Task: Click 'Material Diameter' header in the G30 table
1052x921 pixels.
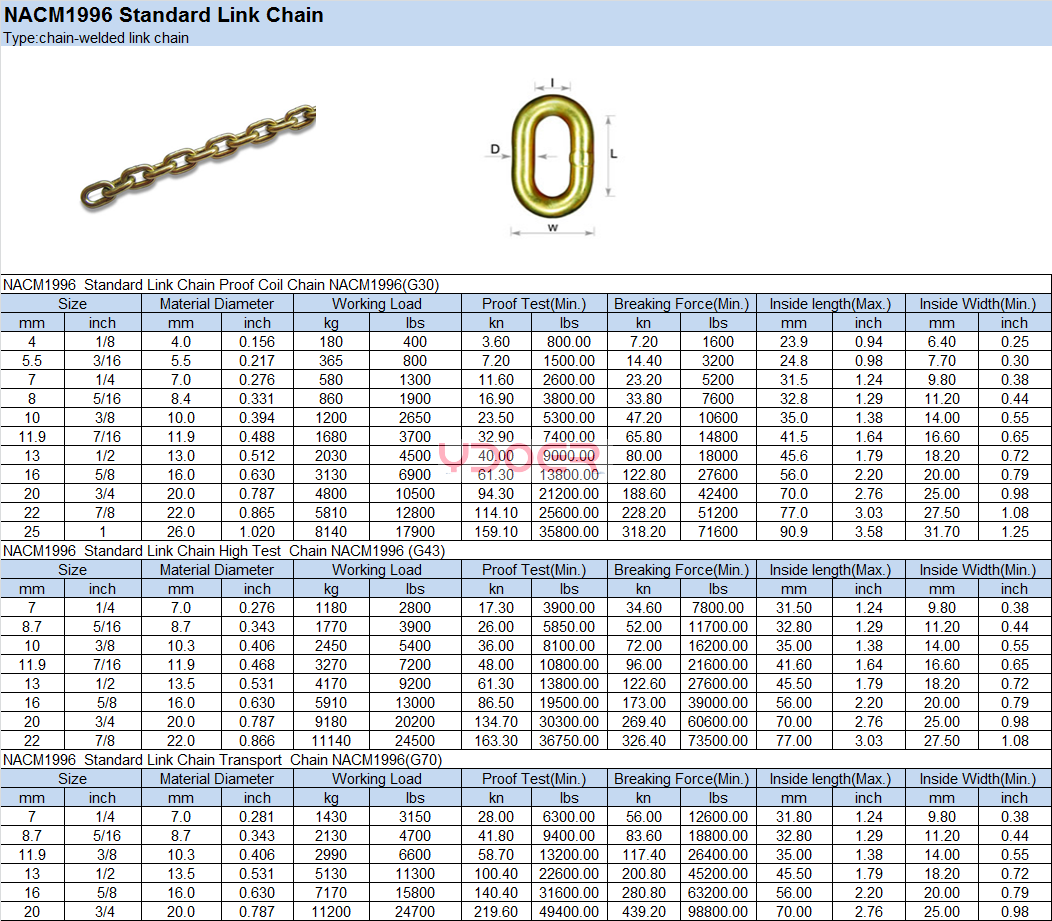Action: [x=217, y=304]
